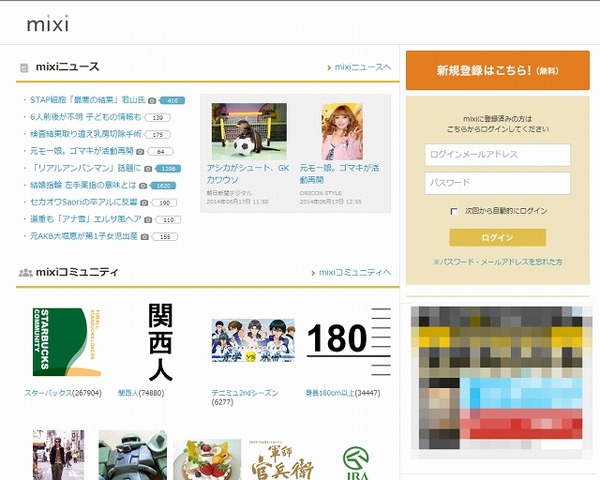
Task: Open the 190 comment count badge
Action: pyautogui.click(x=164, y=202)
